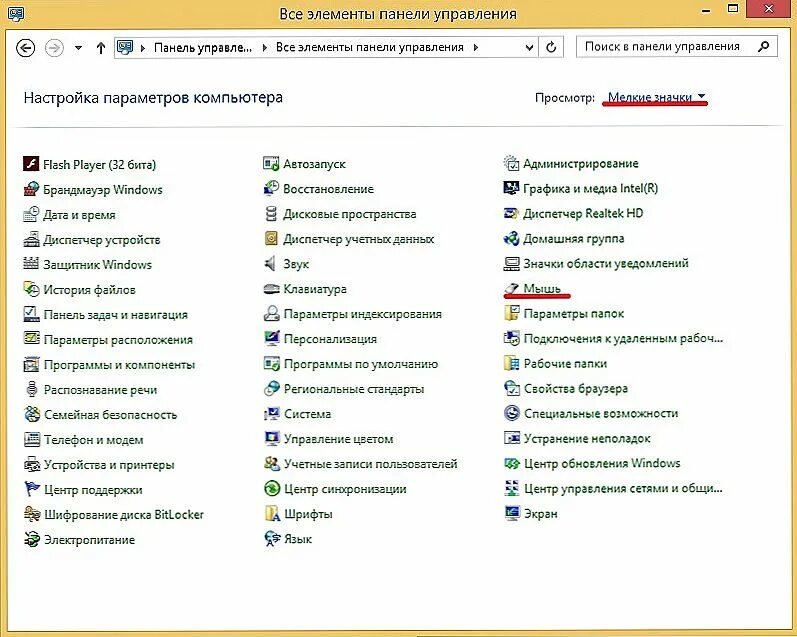Open the Мышь mouse icon
The width and height of the screenshot is (797, 637).
click(511, 288)
